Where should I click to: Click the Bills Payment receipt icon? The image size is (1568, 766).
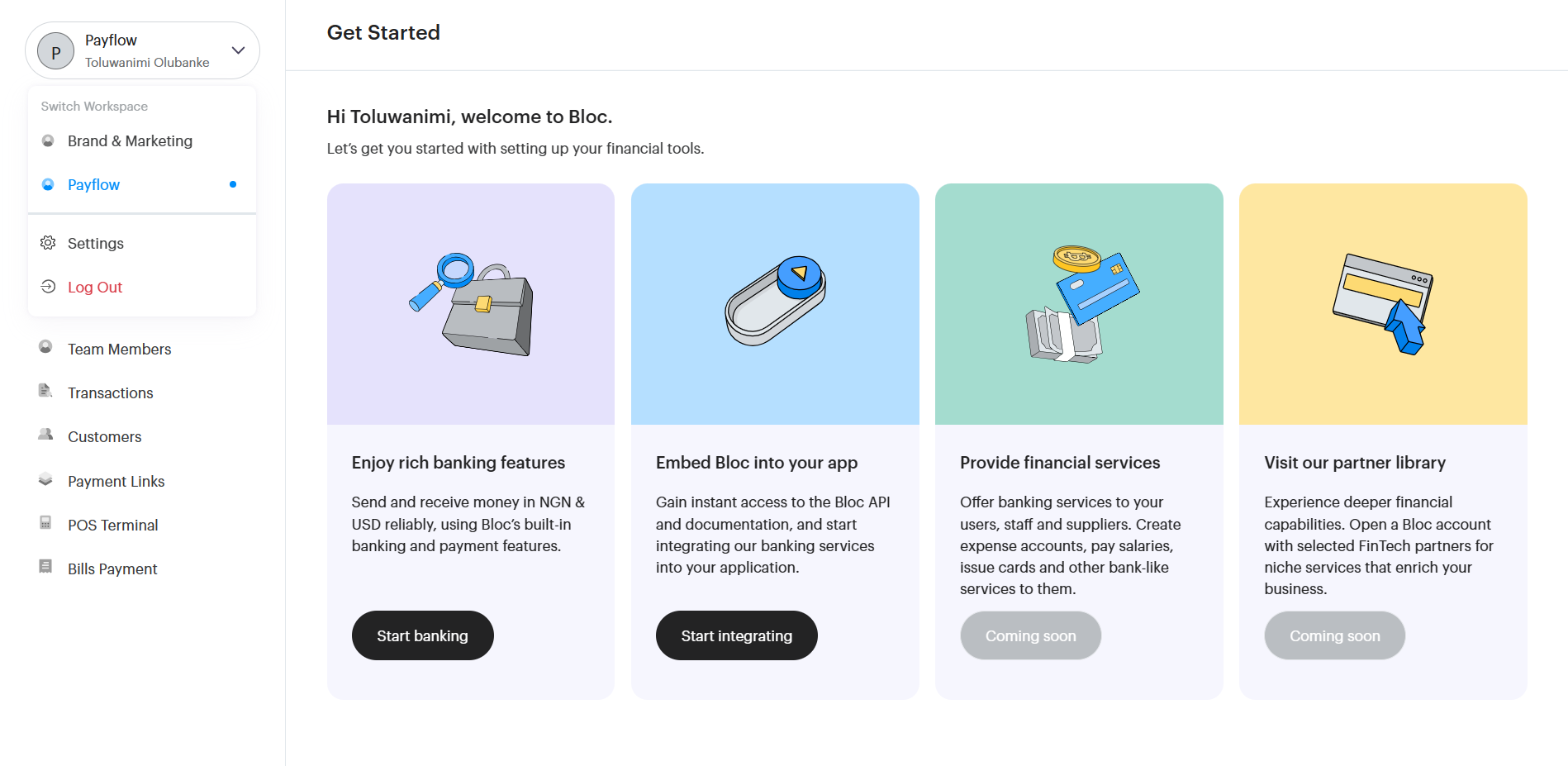coord(45,567)
